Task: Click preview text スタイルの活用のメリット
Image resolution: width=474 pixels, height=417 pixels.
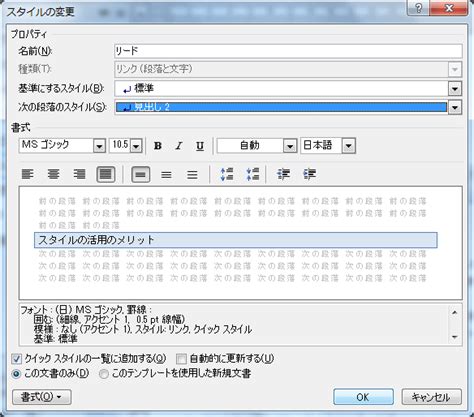Action: coord(97,240)
